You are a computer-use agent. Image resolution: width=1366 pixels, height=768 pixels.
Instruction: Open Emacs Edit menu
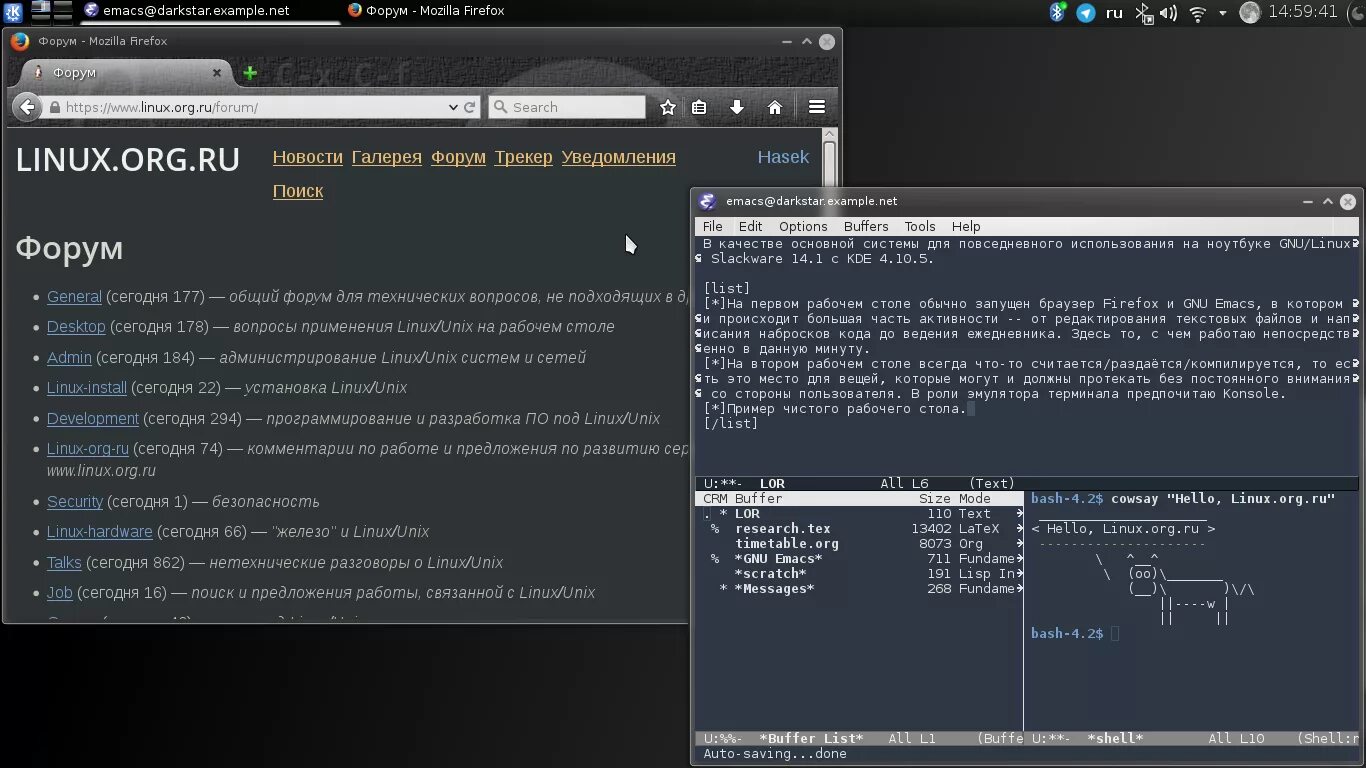click(x=750, y=226)
